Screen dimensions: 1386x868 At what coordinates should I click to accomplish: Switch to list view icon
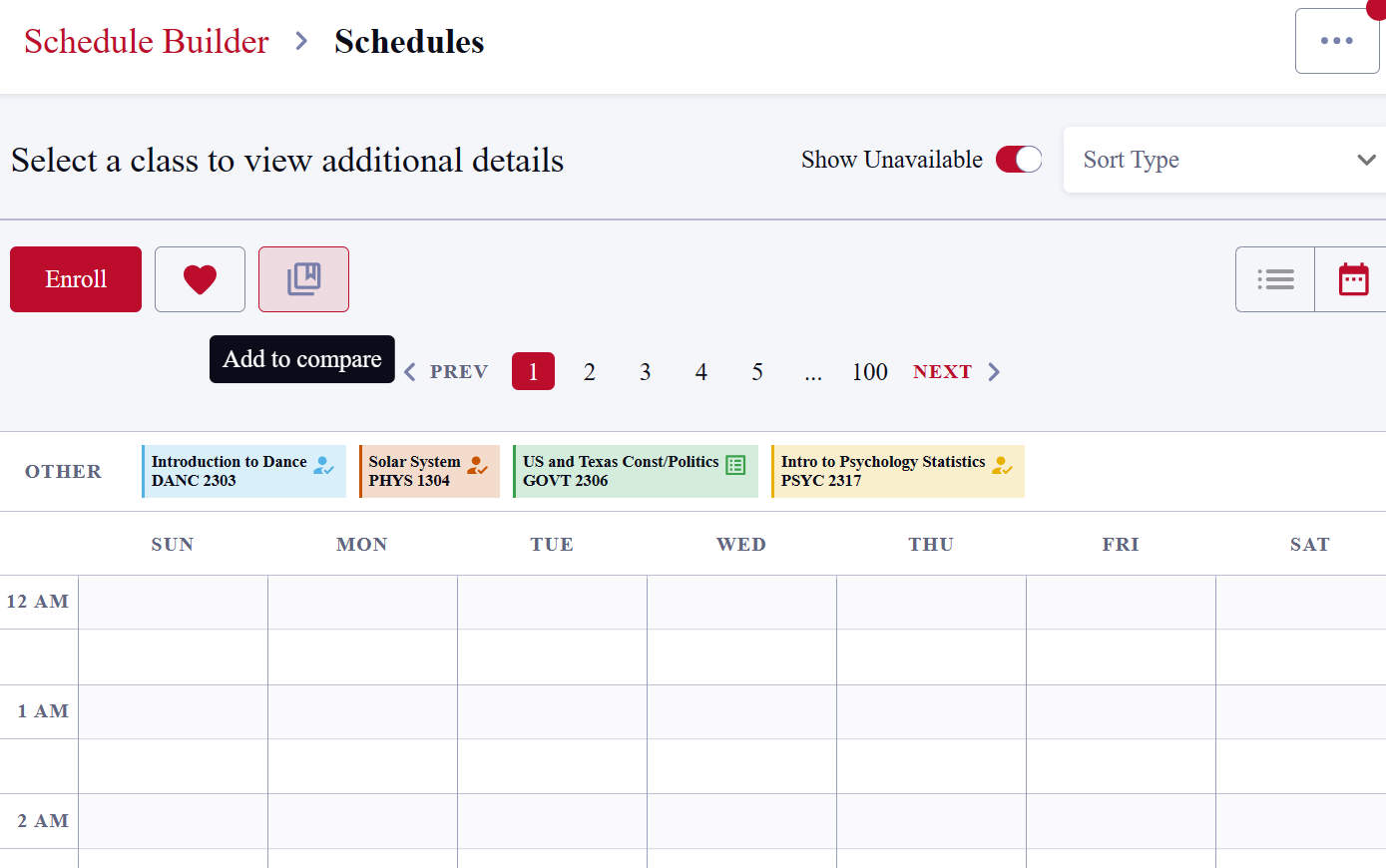(1275, 279)
